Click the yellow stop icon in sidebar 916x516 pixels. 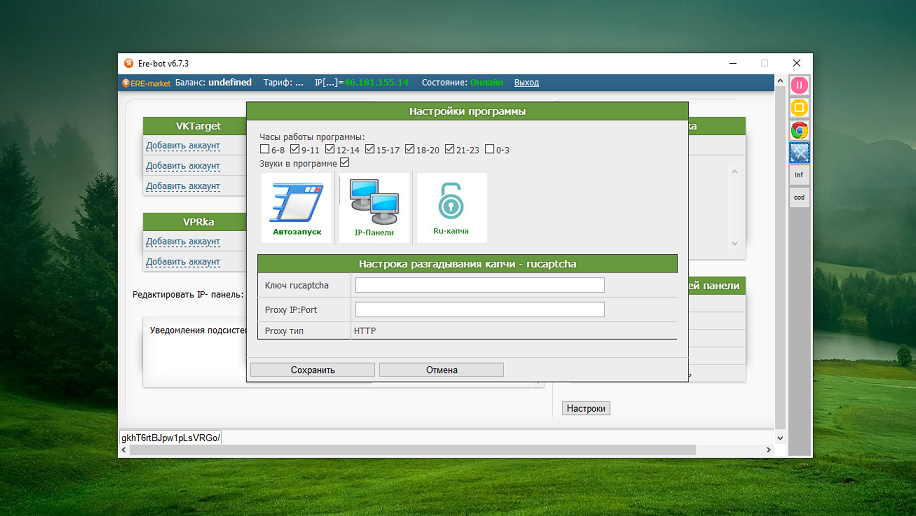click(x=799, y=108)
